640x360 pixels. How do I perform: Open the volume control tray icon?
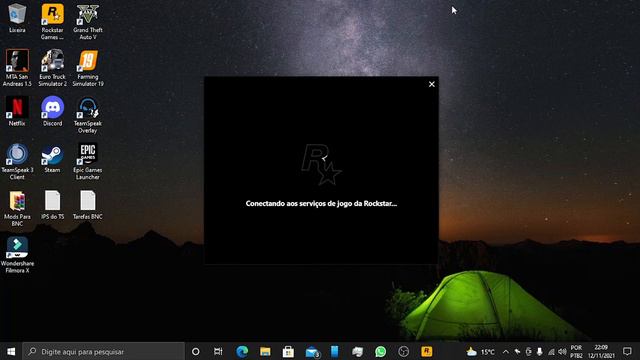coord(562,351)
